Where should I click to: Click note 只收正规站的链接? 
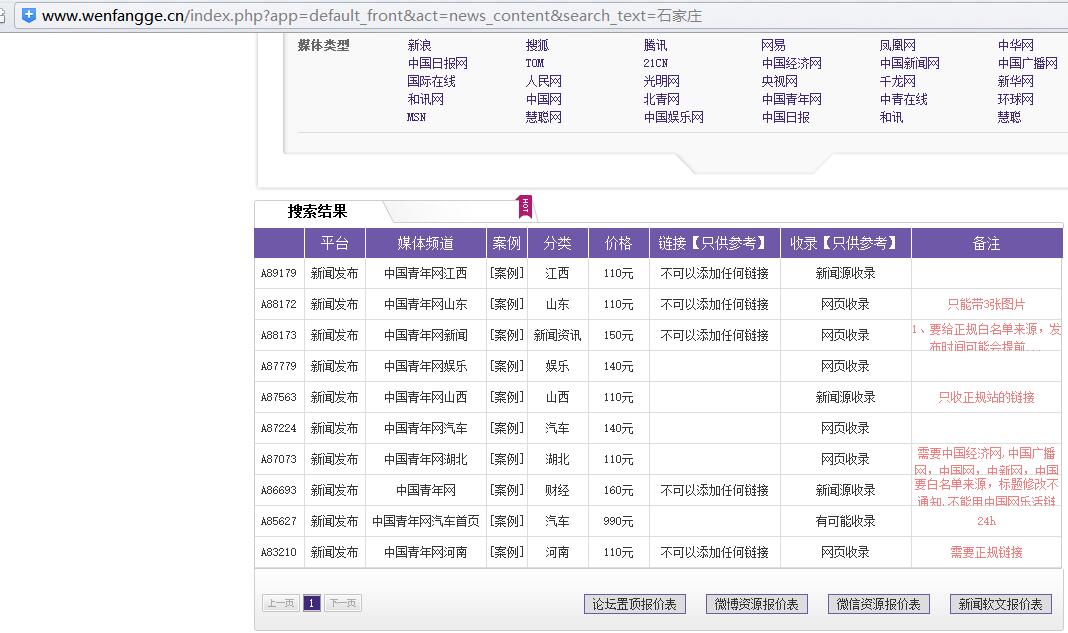986,397
